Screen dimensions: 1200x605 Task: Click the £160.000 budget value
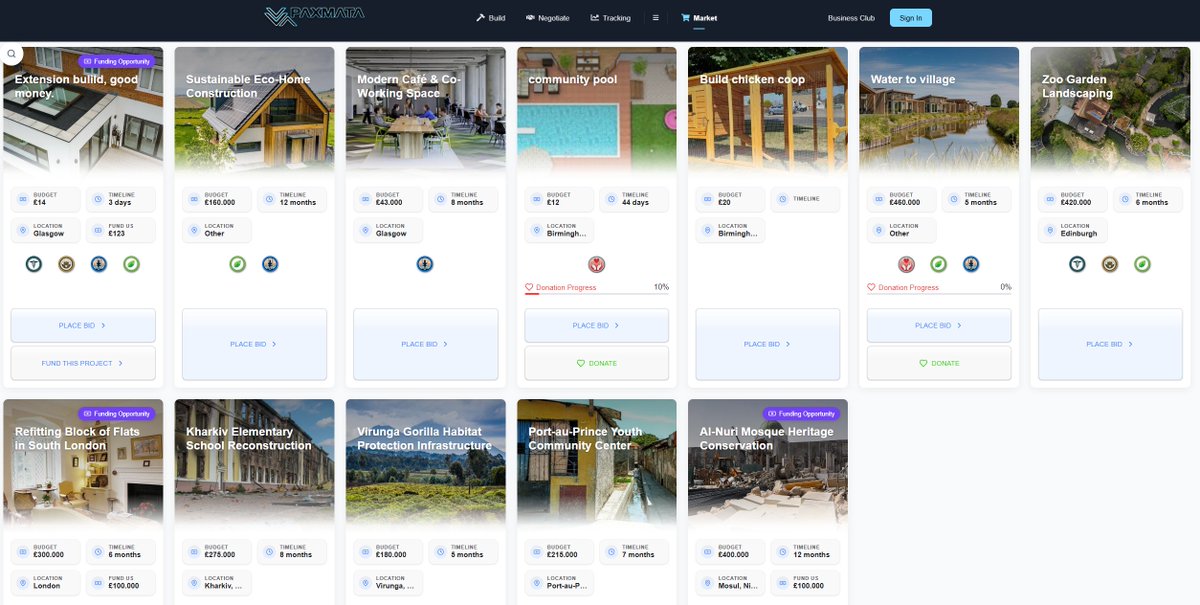click(220, 203)
